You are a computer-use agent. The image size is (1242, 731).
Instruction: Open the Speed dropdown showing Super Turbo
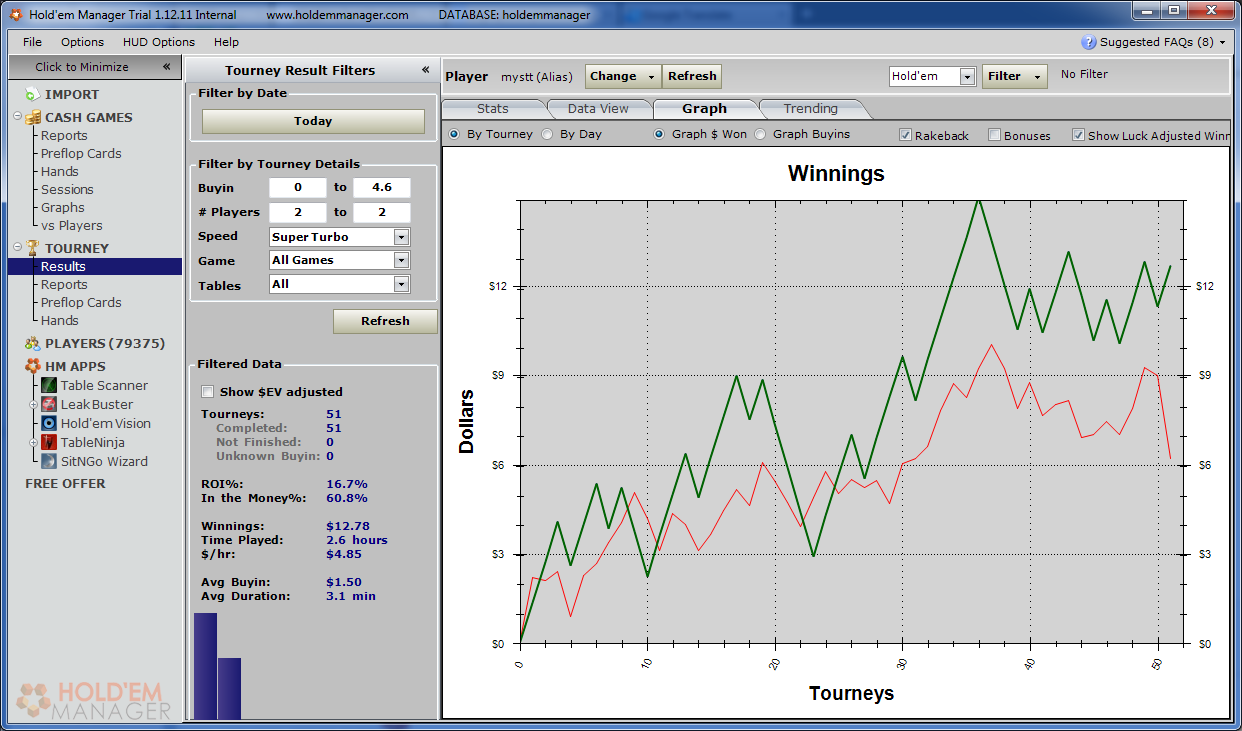pyautogui.click(x=401, y=237)
